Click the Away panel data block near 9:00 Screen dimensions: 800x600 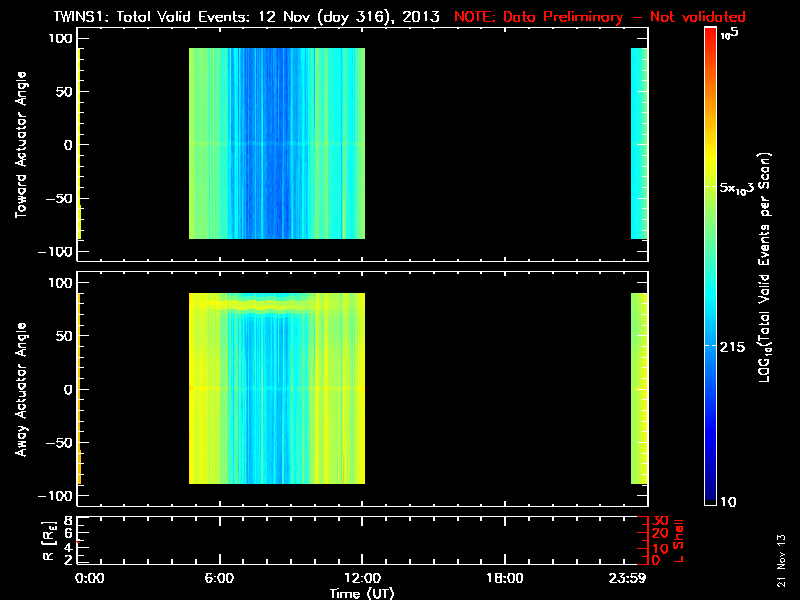pos(277,388)
